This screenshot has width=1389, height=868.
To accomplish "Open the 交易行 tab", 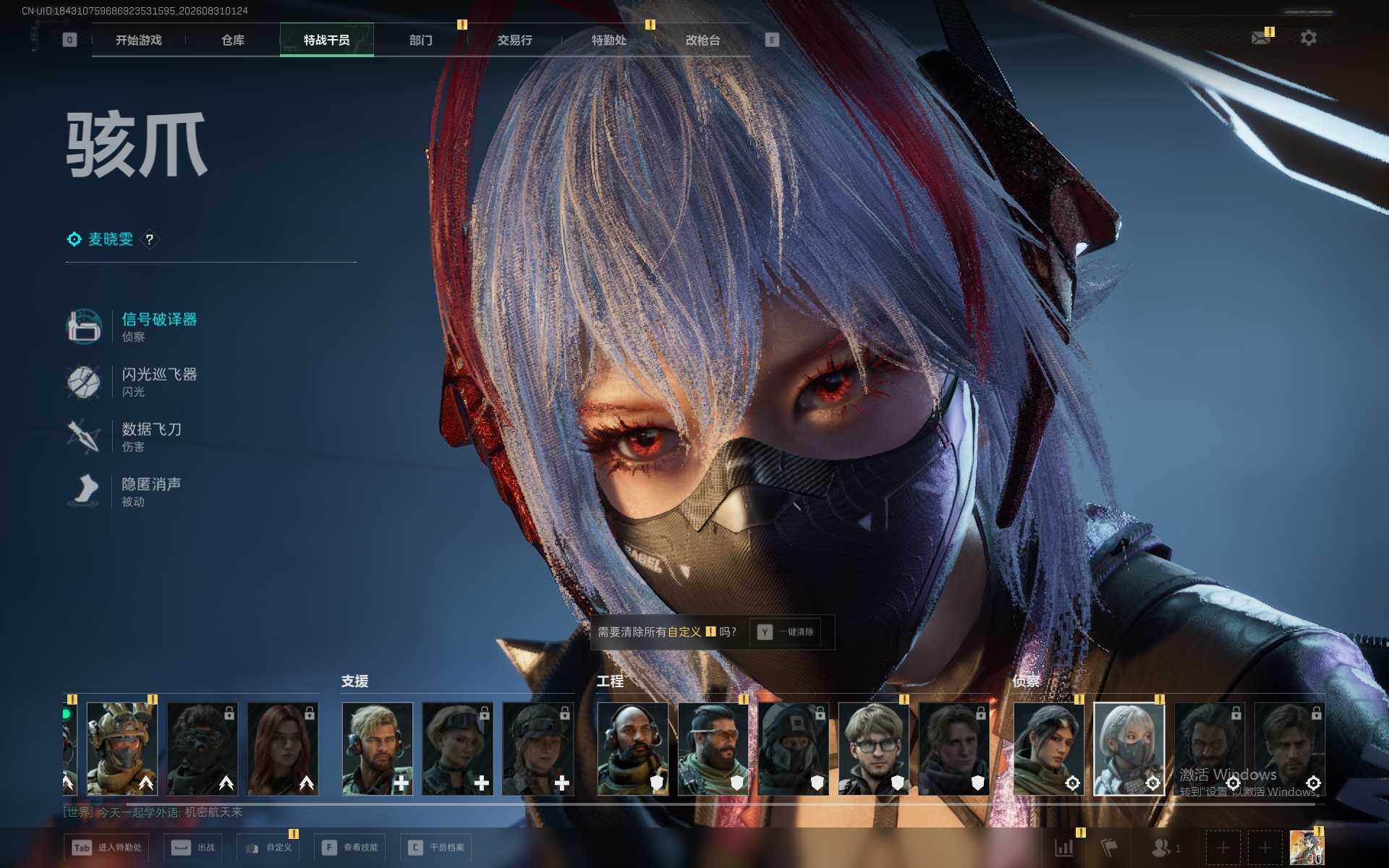I will pos(515,40).
